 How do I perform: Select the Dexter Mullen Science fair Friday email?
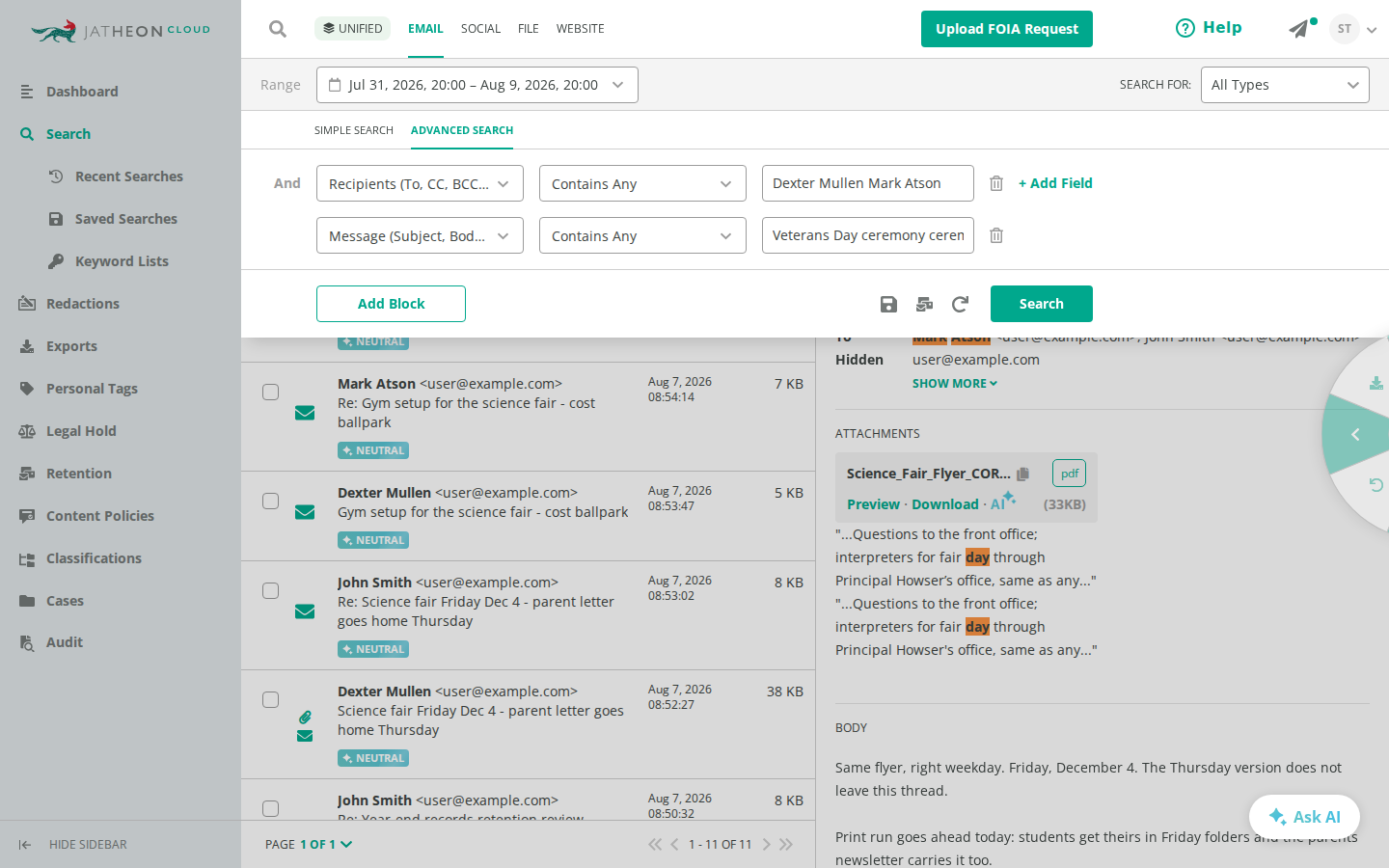point(271,699)
